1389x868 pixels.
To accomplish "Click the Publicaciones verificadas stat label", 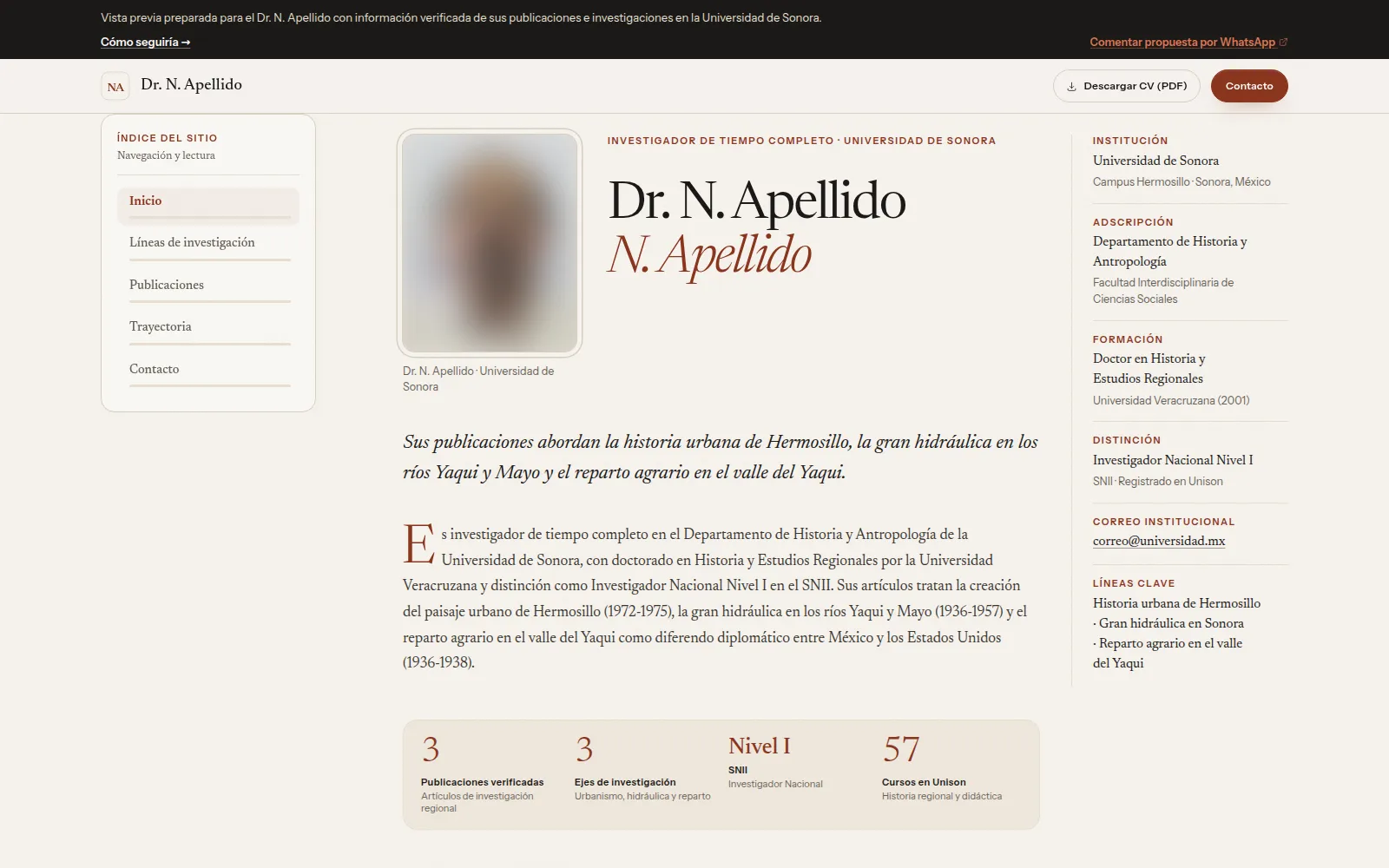I will click(x=482, y=782).
